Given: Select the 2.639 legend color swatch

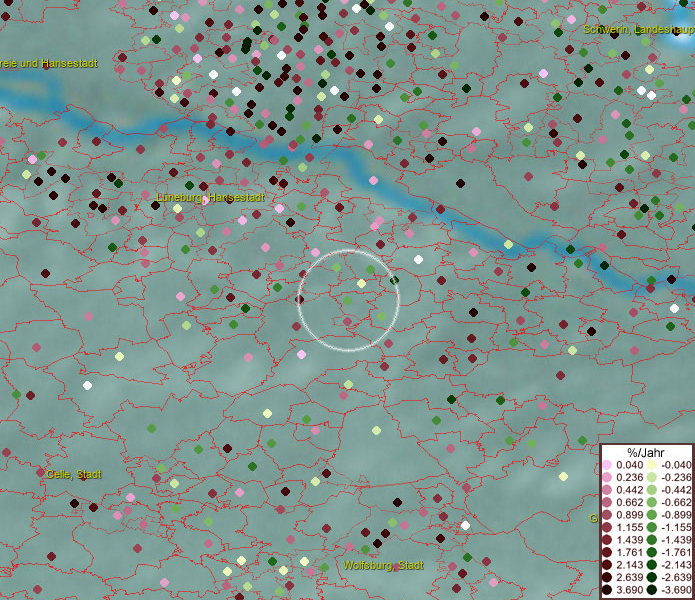Looking at the screenshot, I should click(x=607, y=577).
